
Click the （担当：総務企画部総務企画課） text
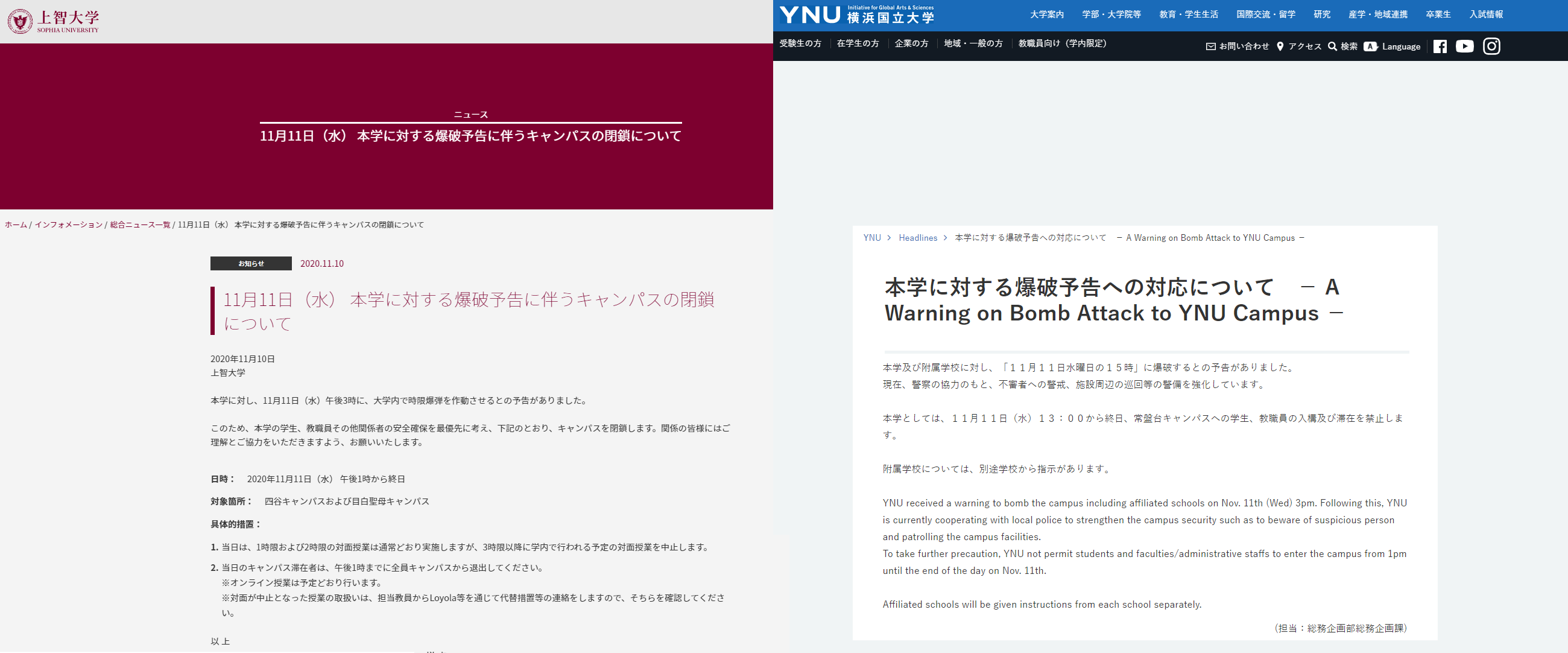coord(1341,628)
